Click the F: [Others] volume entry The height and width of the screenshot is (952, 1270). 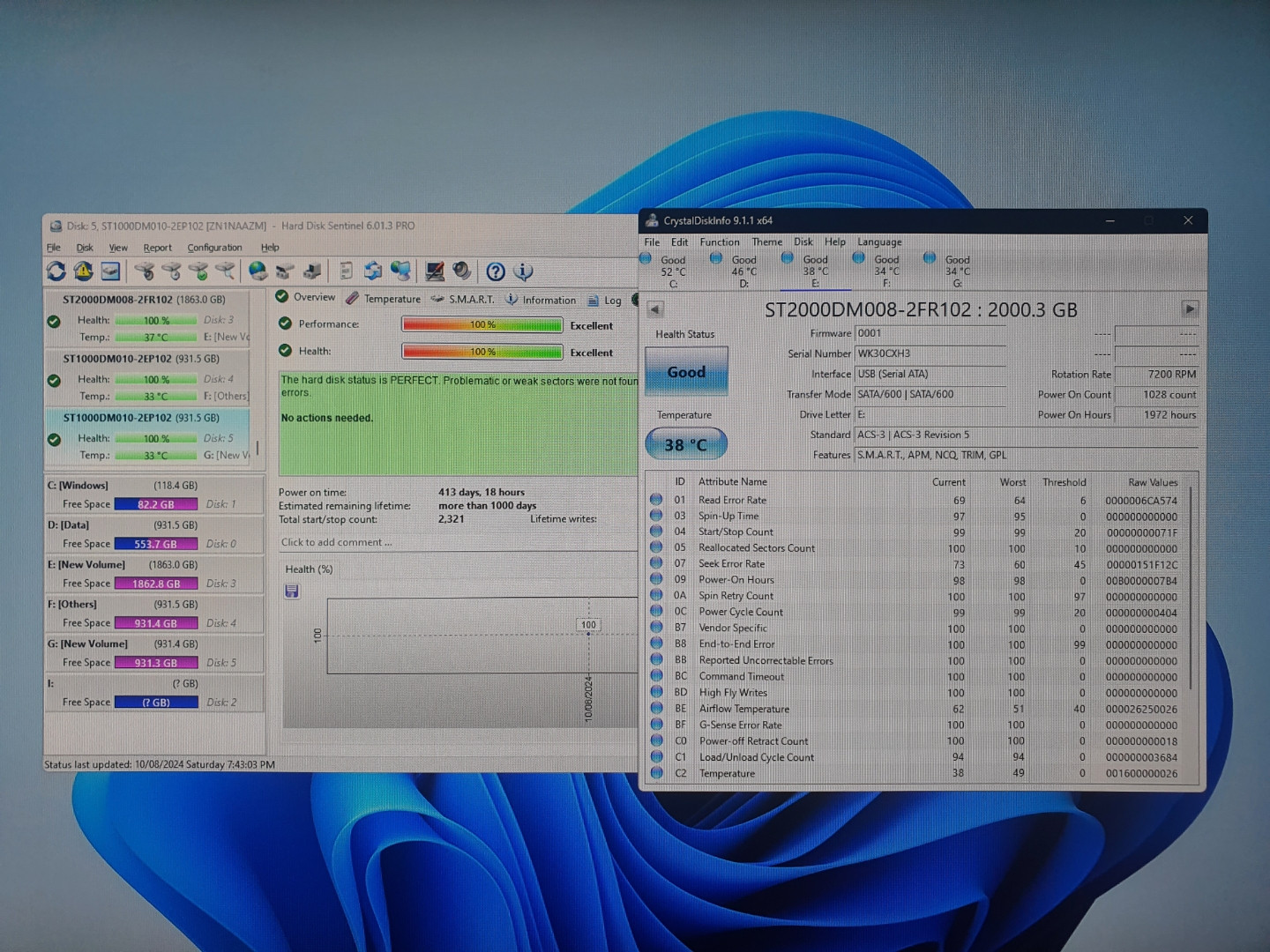[x=154, y=614]
